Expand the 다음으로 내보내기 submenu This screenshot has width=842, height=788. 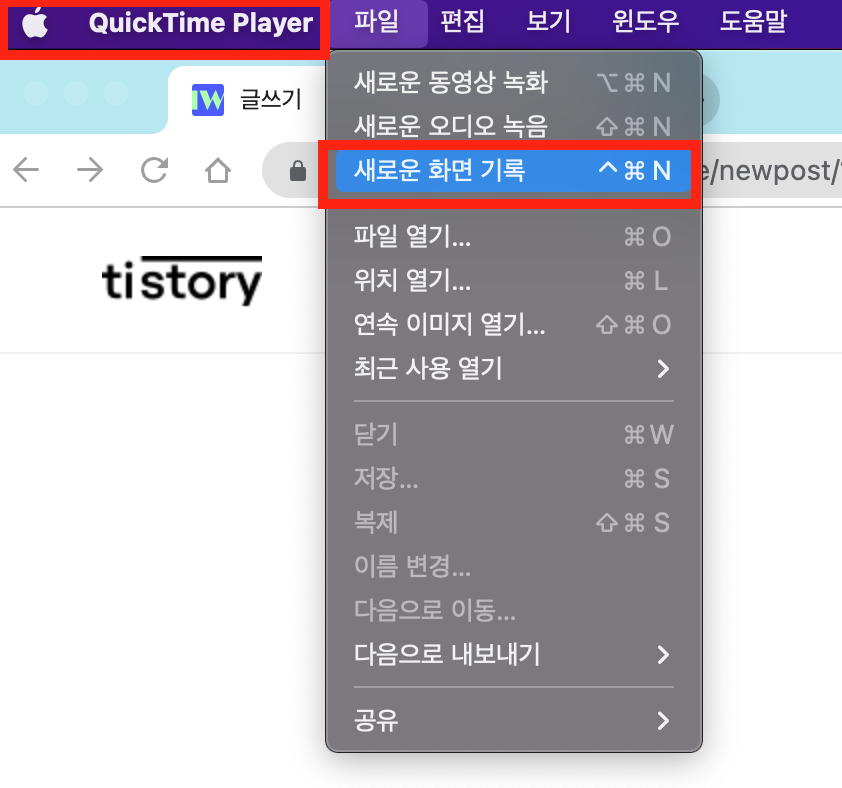tap(513, 654)
